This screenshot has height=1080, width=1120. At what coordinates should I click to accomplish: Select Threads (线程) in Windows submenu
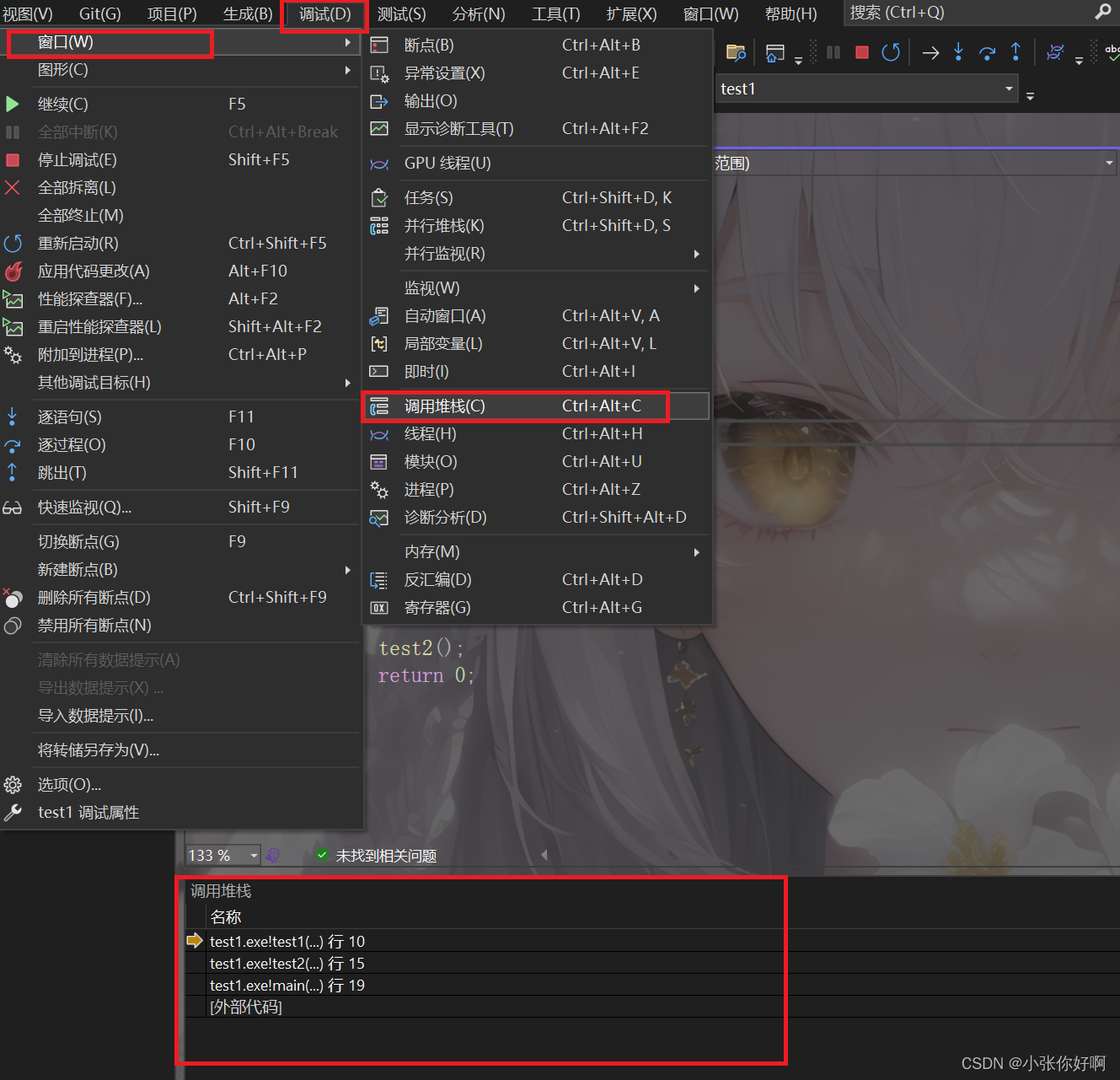536,434
